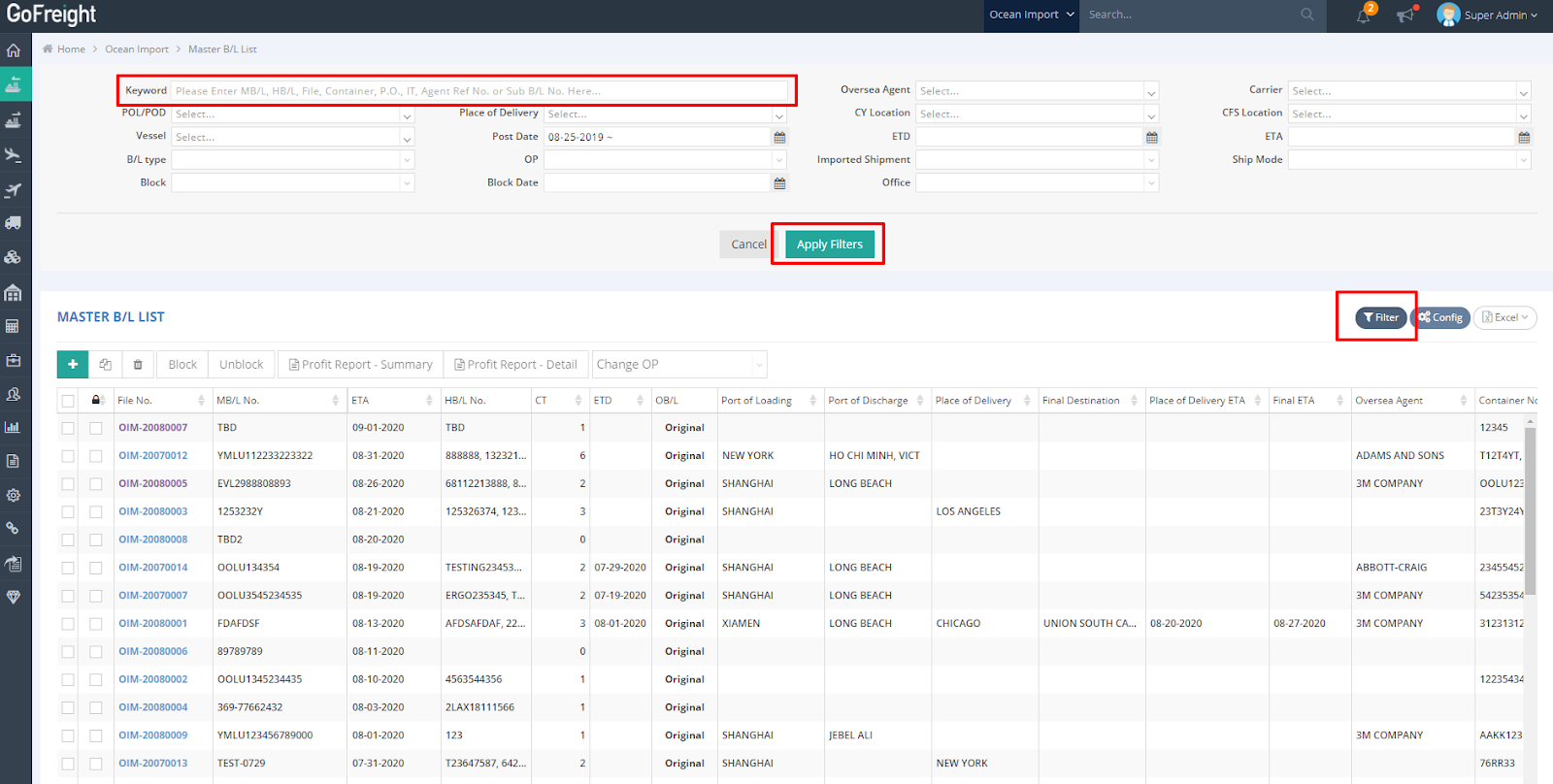Open the Profit Report - Summary item
The image size is (1553, 784).
(360, 365)
